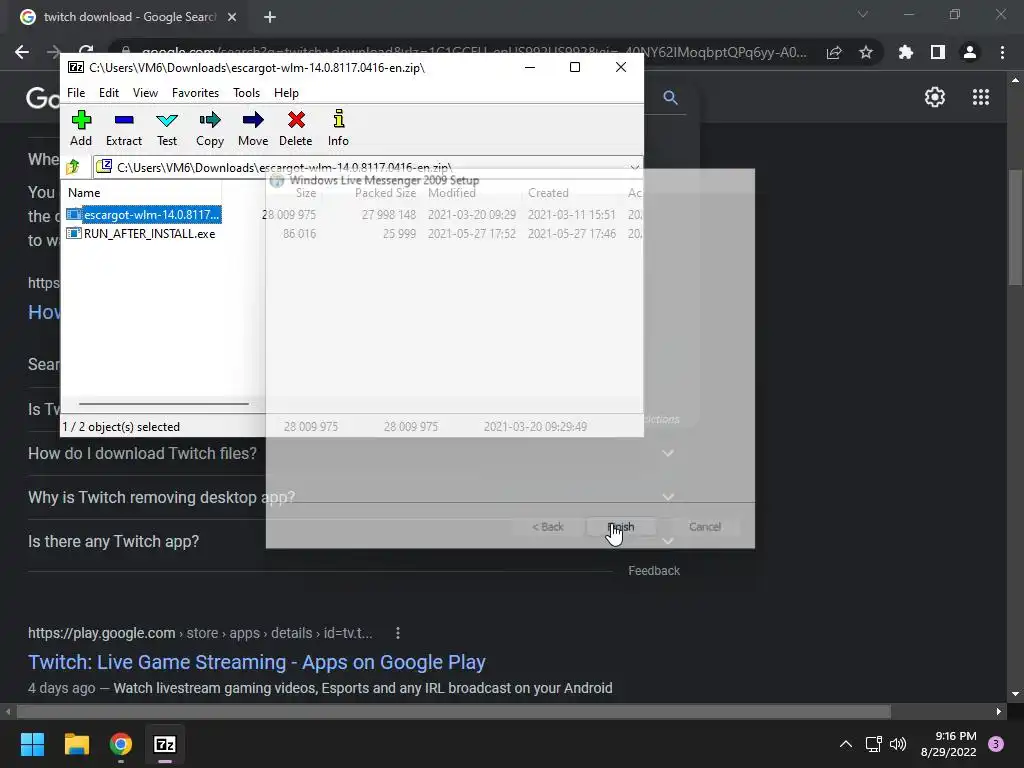
Task: Click the 7-Zip horizontal scrollbar
Action: pos(164,404)
